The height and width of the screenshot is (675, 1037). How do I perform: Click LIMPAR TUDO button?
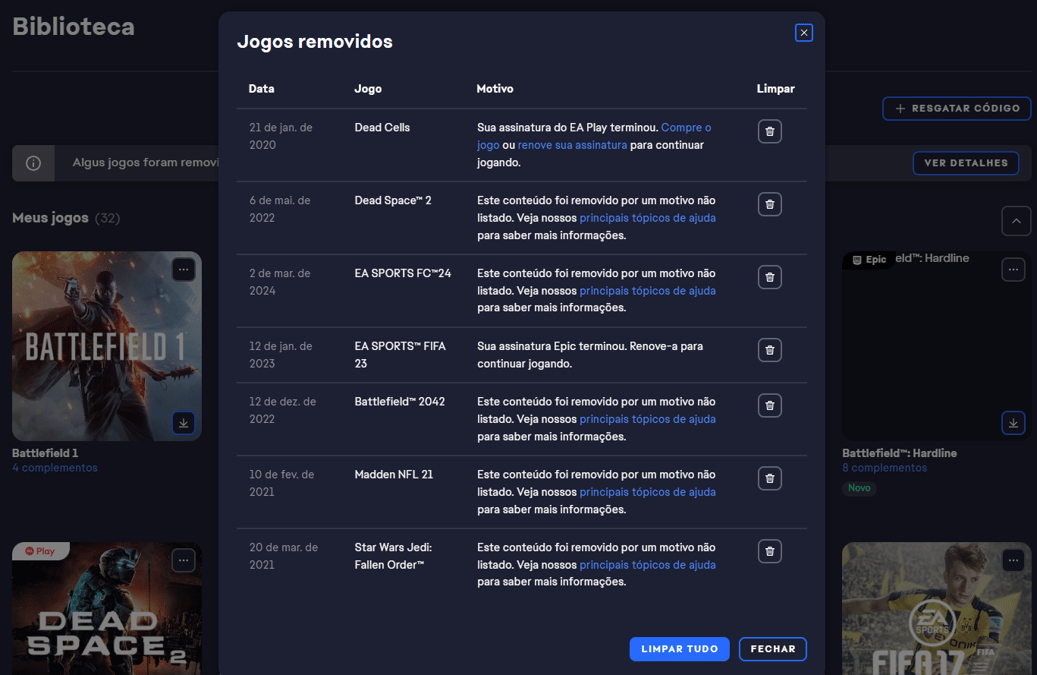click(x=679, y=649)
